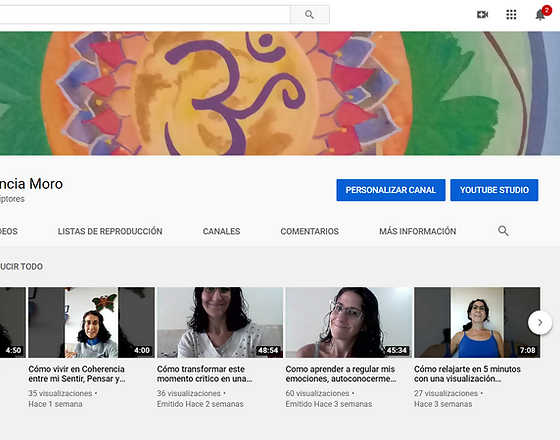The image size is (560, 440).
Task: Click in the YouTube search field
Action: 145,15
